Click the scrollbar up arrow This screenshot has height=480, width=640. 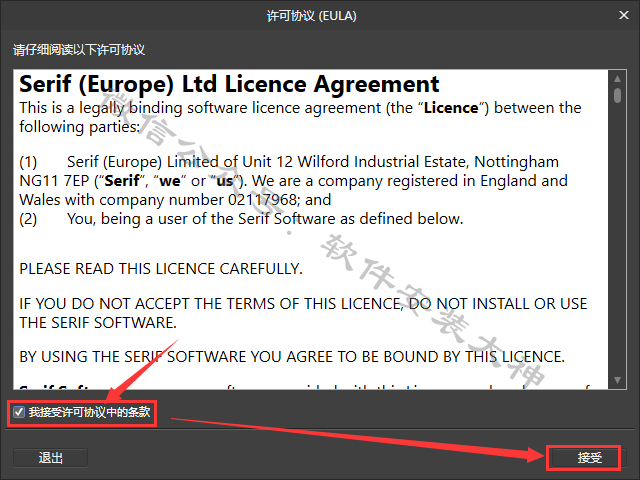[617, 79]
